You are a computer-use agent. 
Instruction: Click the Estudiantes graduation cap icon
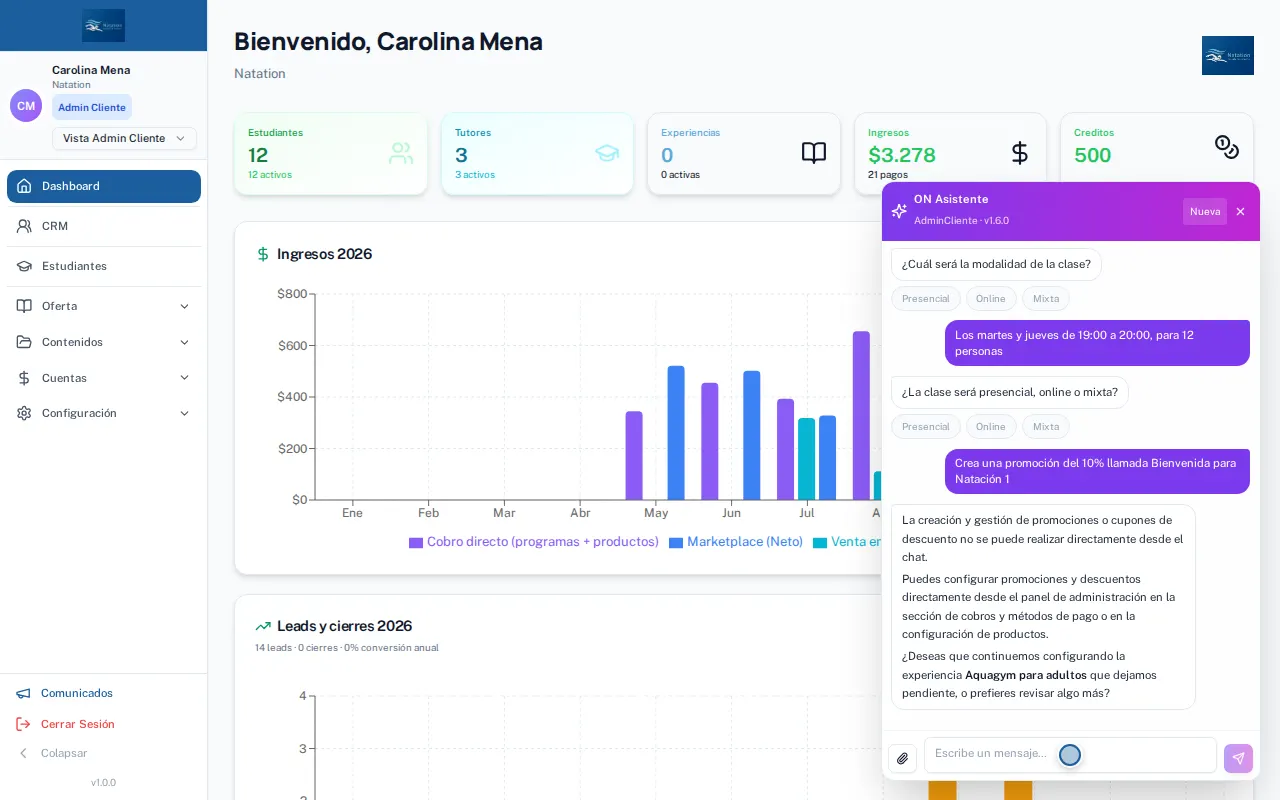click(x=24, y=266)
